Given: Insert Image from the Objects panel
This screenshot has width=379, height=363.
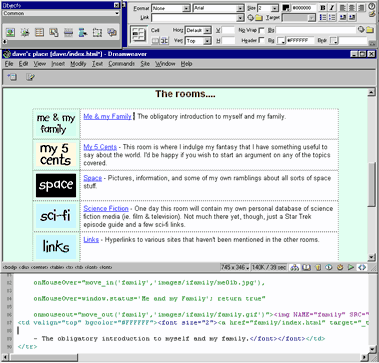Looking at the screenshot, I should coord(10,32).
